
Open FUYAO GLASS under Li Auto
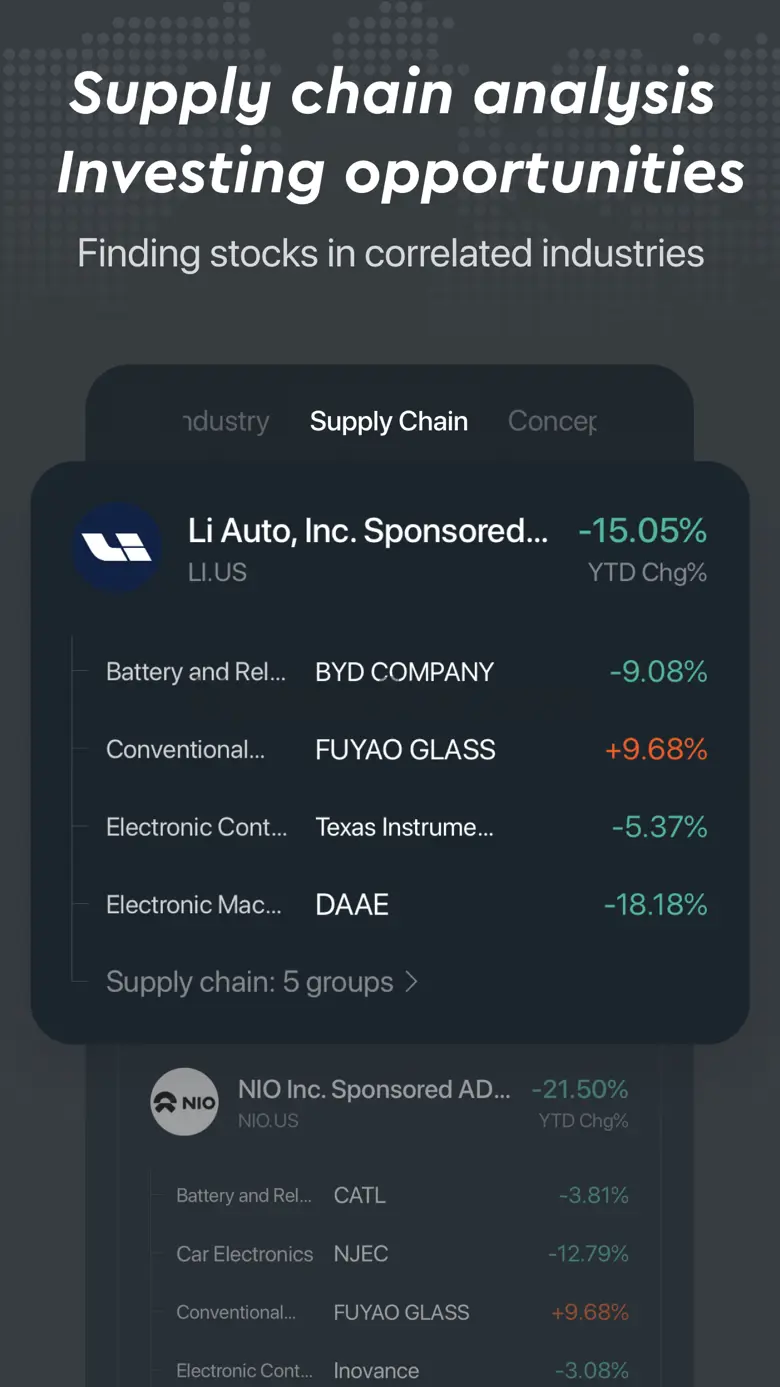405,750
